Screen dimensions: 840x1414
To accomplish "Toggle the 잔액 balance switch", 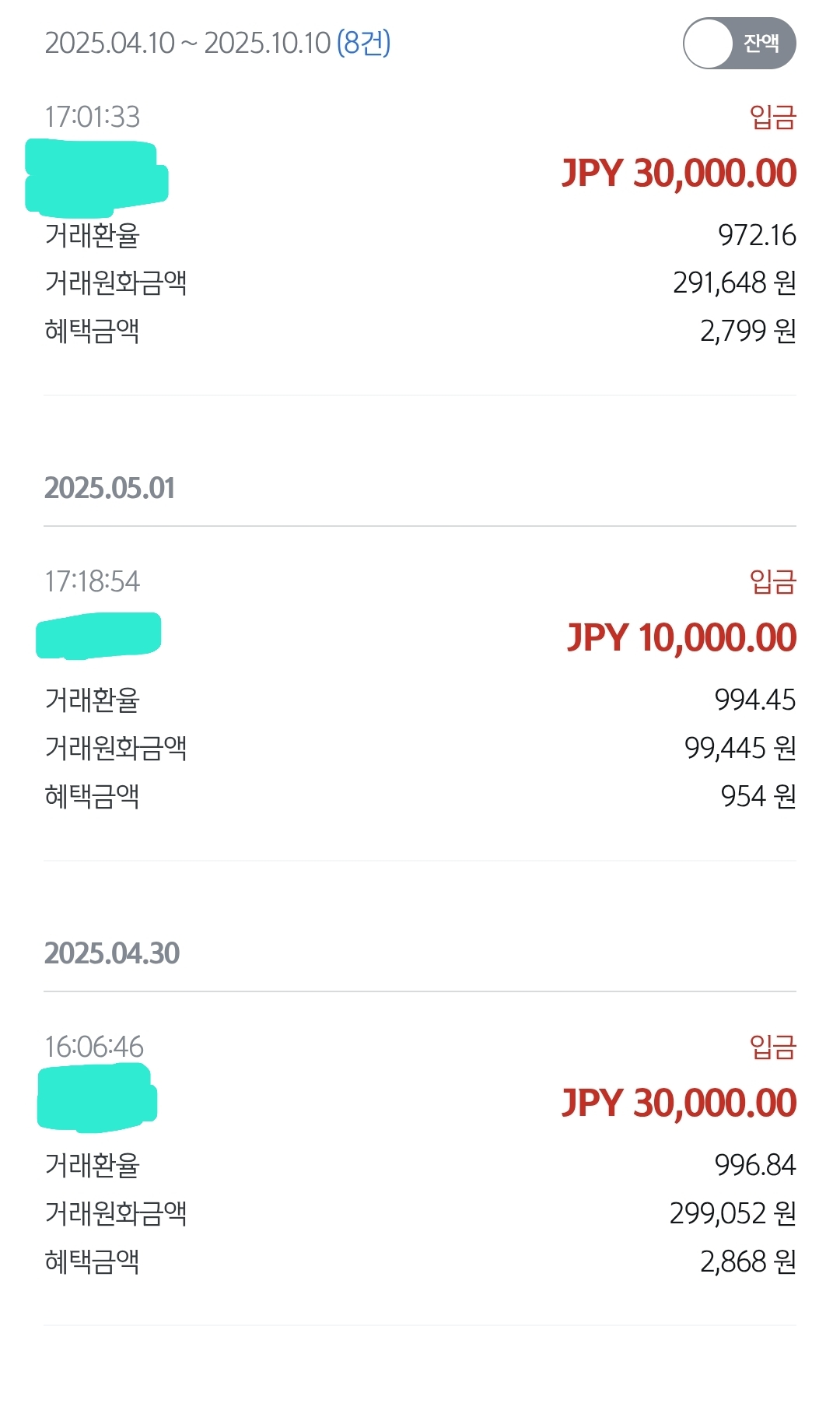I will (x=739, y=44).
